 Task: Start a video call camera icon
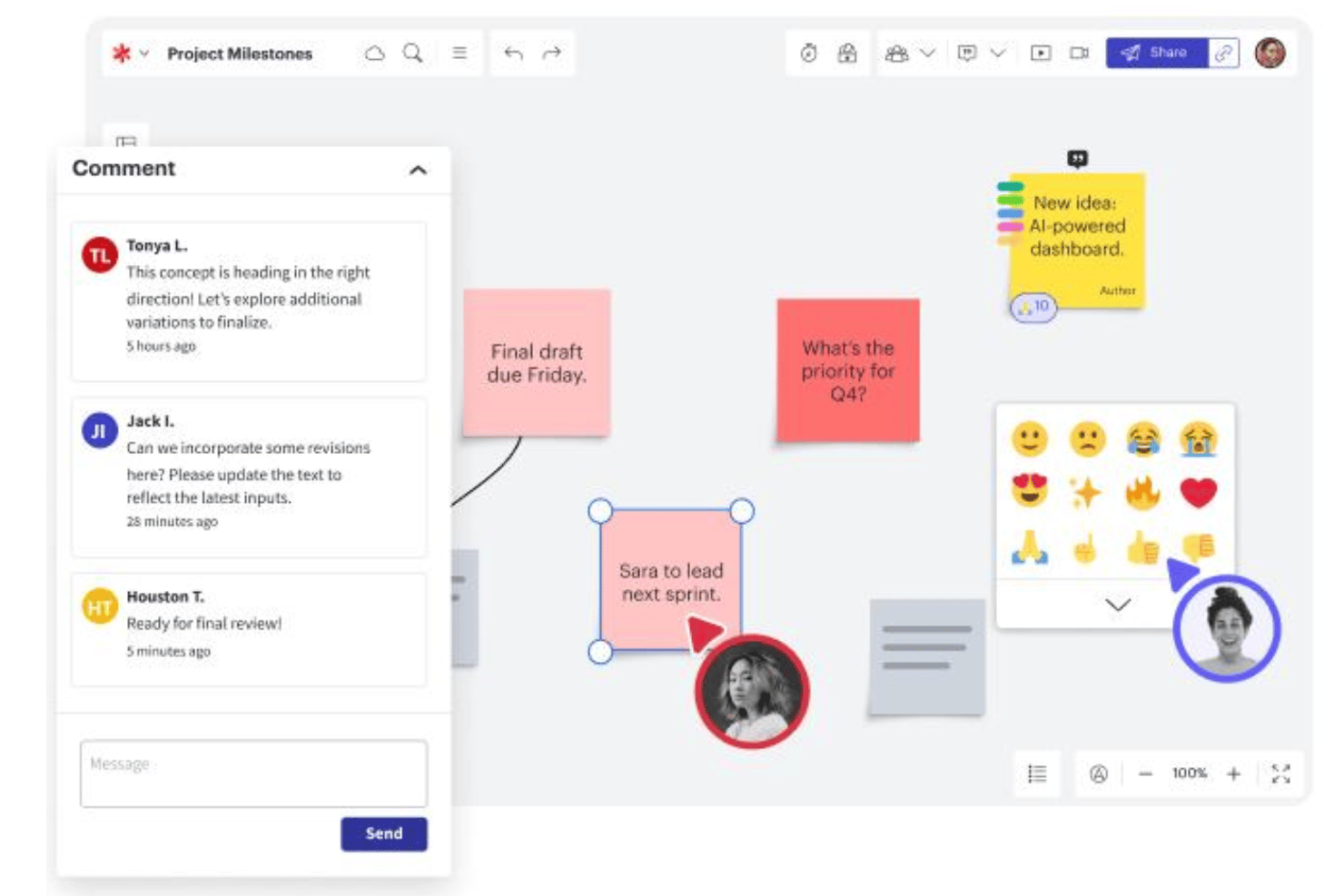click(x=1079, y=54)
